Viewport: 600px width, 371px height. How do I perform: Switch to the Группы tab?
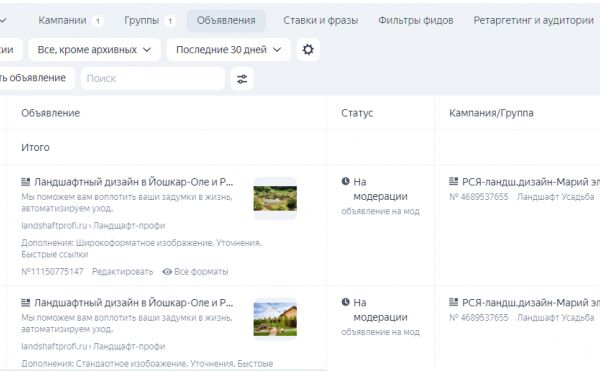coord(142,20)
